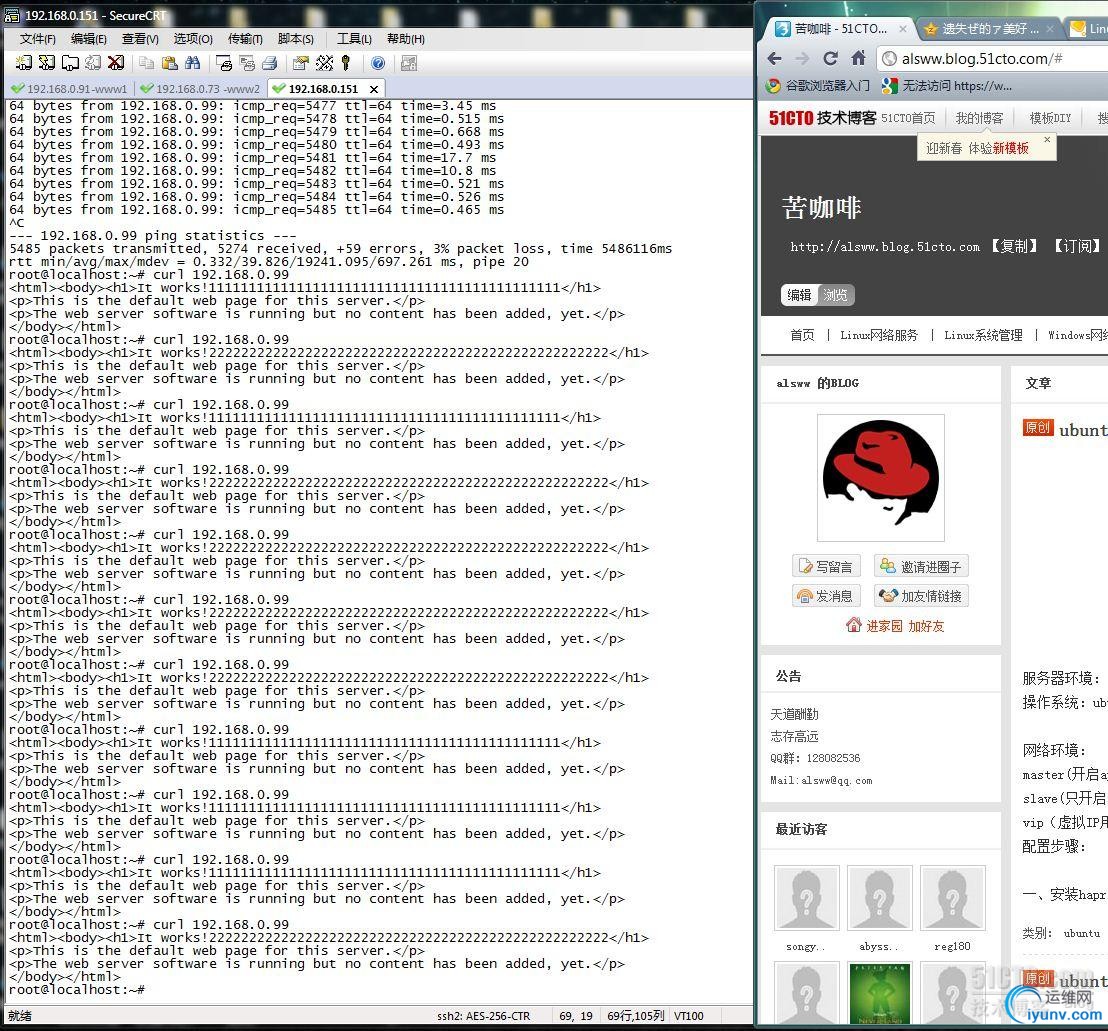The height and width of the screenshot is (1031, 1108).
Task: Click the Paste clipboard icon
Action: [170, 64]
